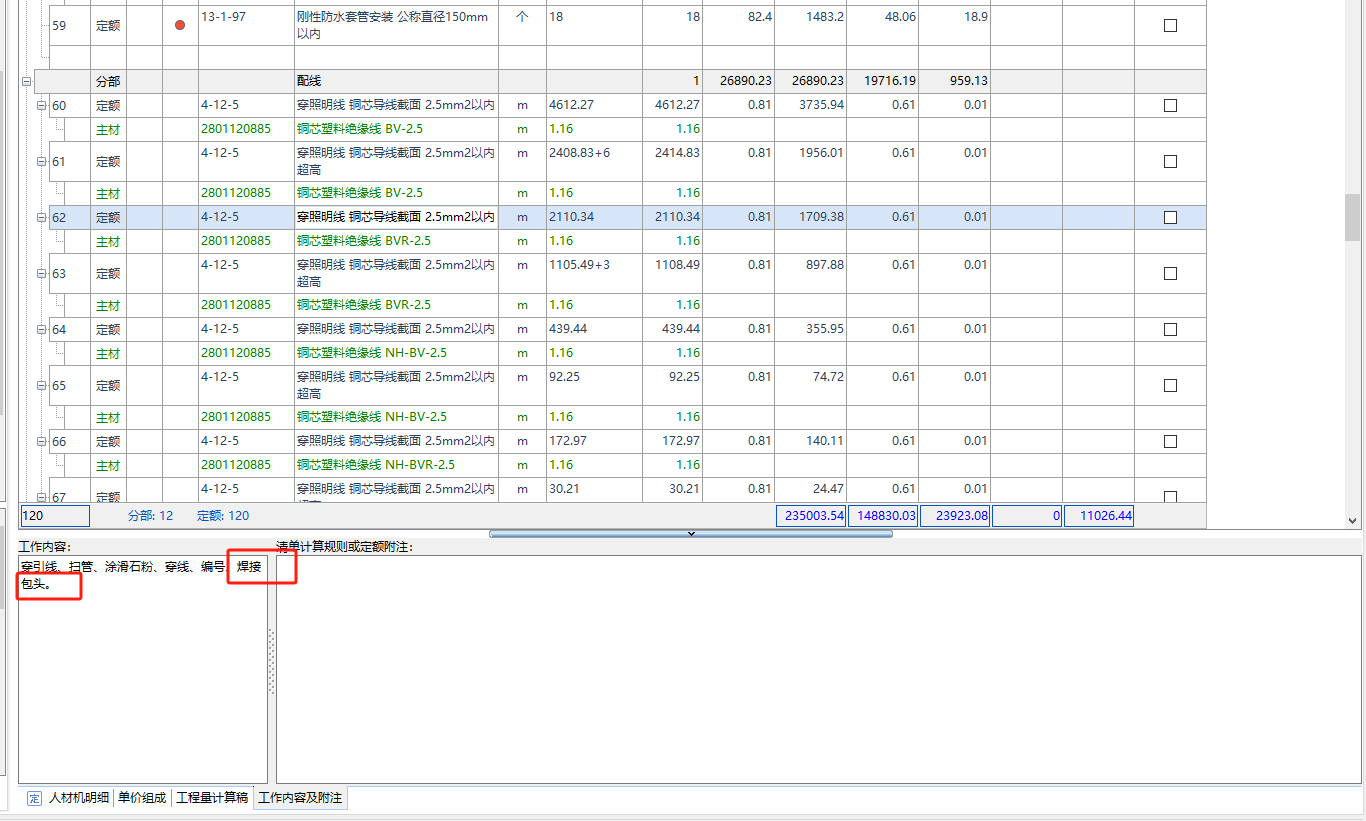Collapse the bottom panel using the splitter chevron
1366x821 pixels.
(x=691, y=534)
